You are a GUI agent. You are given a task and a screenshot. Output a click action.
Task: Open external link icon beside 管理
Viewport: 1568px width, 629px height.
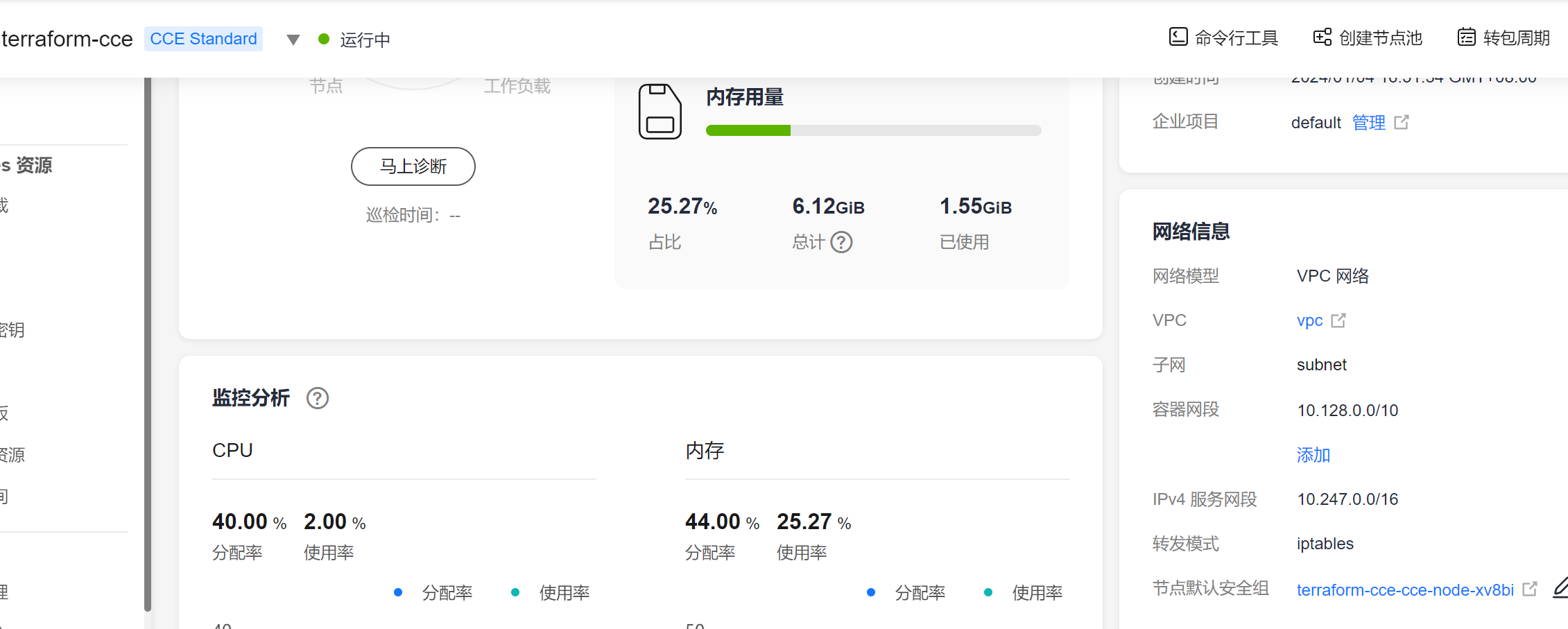tap(1402, 123)
